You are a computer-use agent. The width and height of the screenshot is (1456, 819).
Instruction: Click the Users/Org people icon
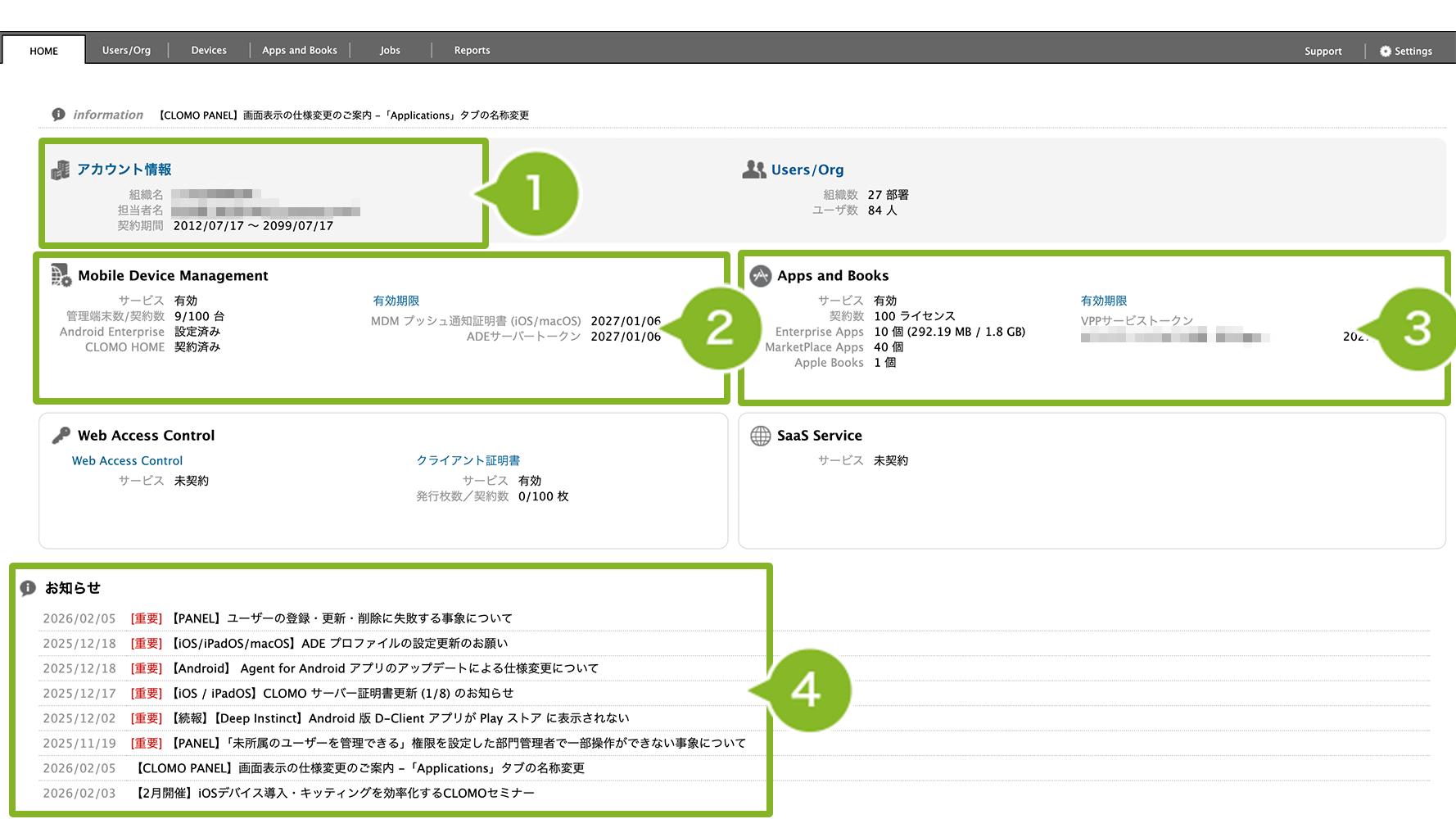(753, 170)
